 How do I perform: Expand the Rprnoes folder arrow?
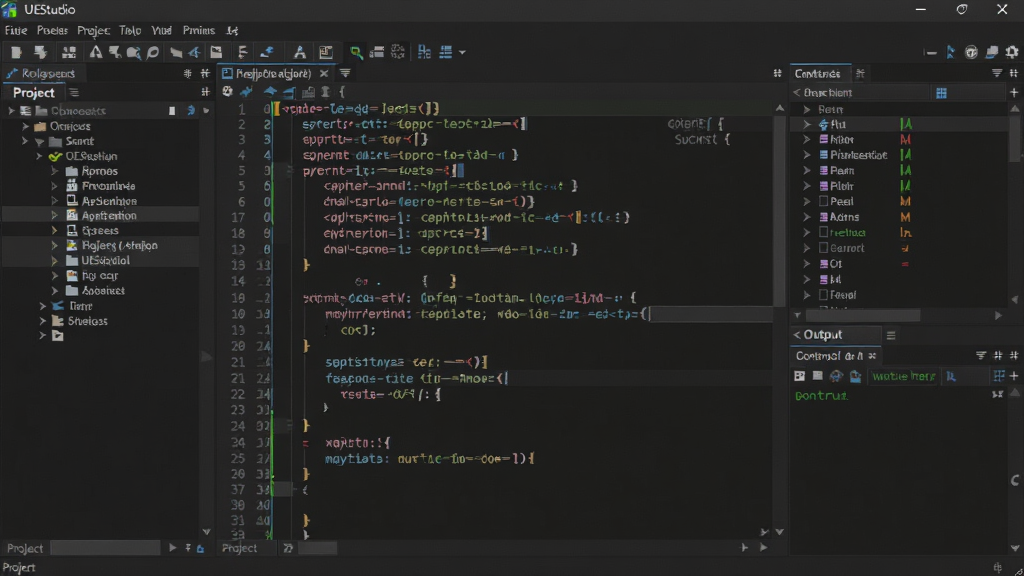tap(55, 171)
